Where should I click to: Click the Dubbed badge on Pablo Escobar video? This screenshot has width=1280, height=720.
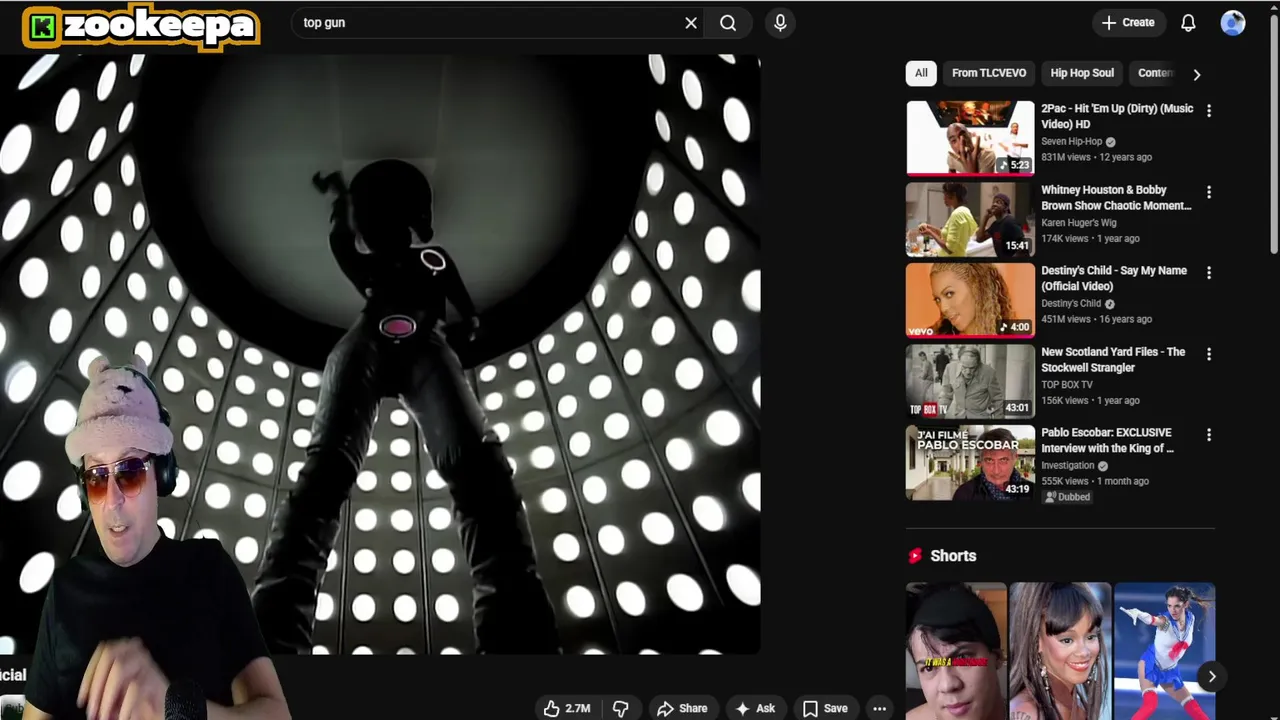click(x=1066, y=497)
